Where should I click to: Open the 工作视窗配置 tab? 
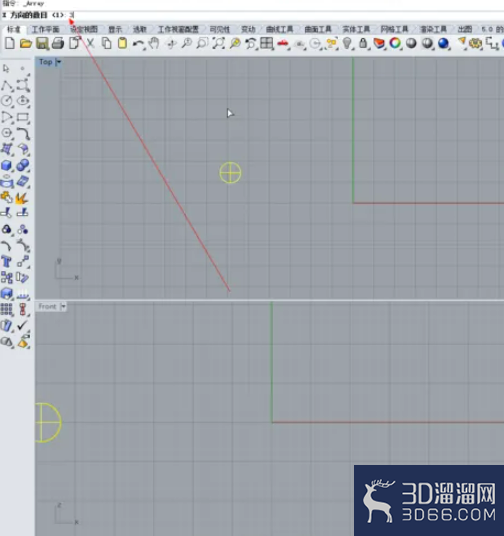click(x=178, y=29)
